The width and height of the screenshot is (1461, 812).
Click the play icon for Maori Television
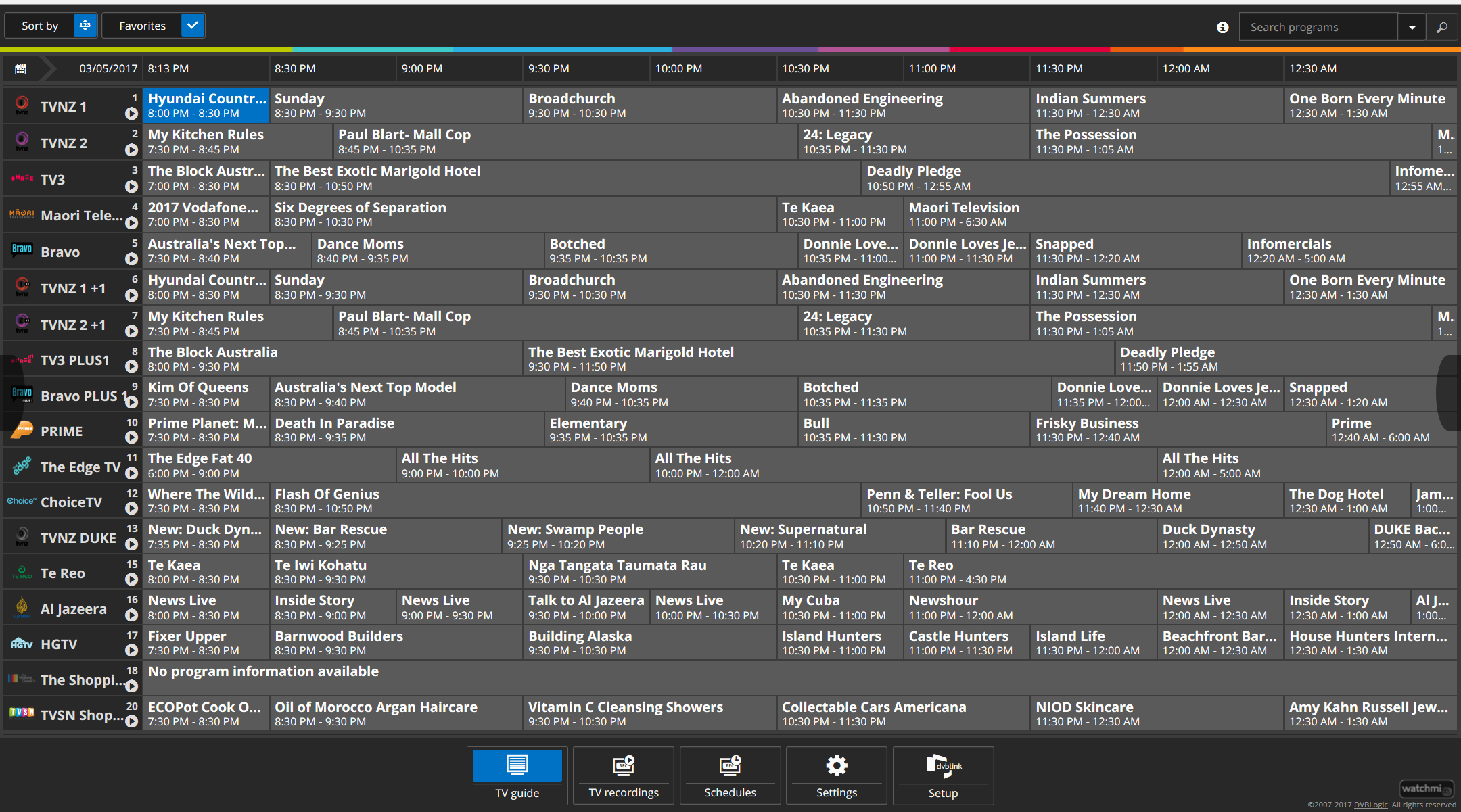click(132, 223)
